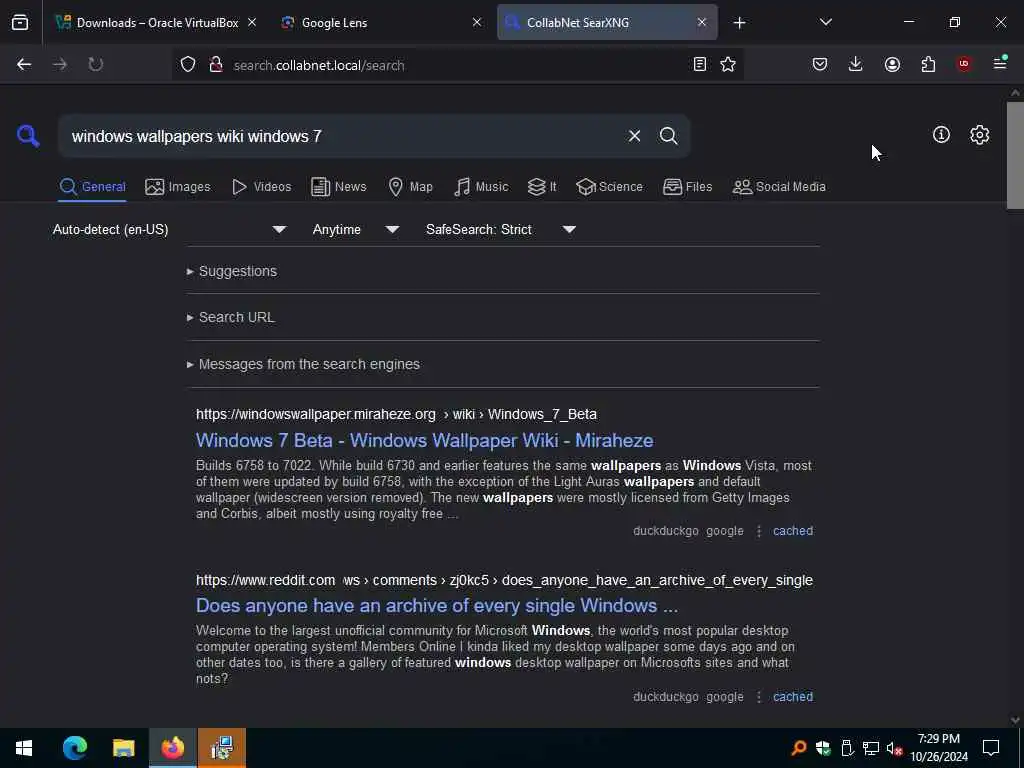Open the Extensions puzzle icon
The image size is (1024, 768).
(928, 64)
